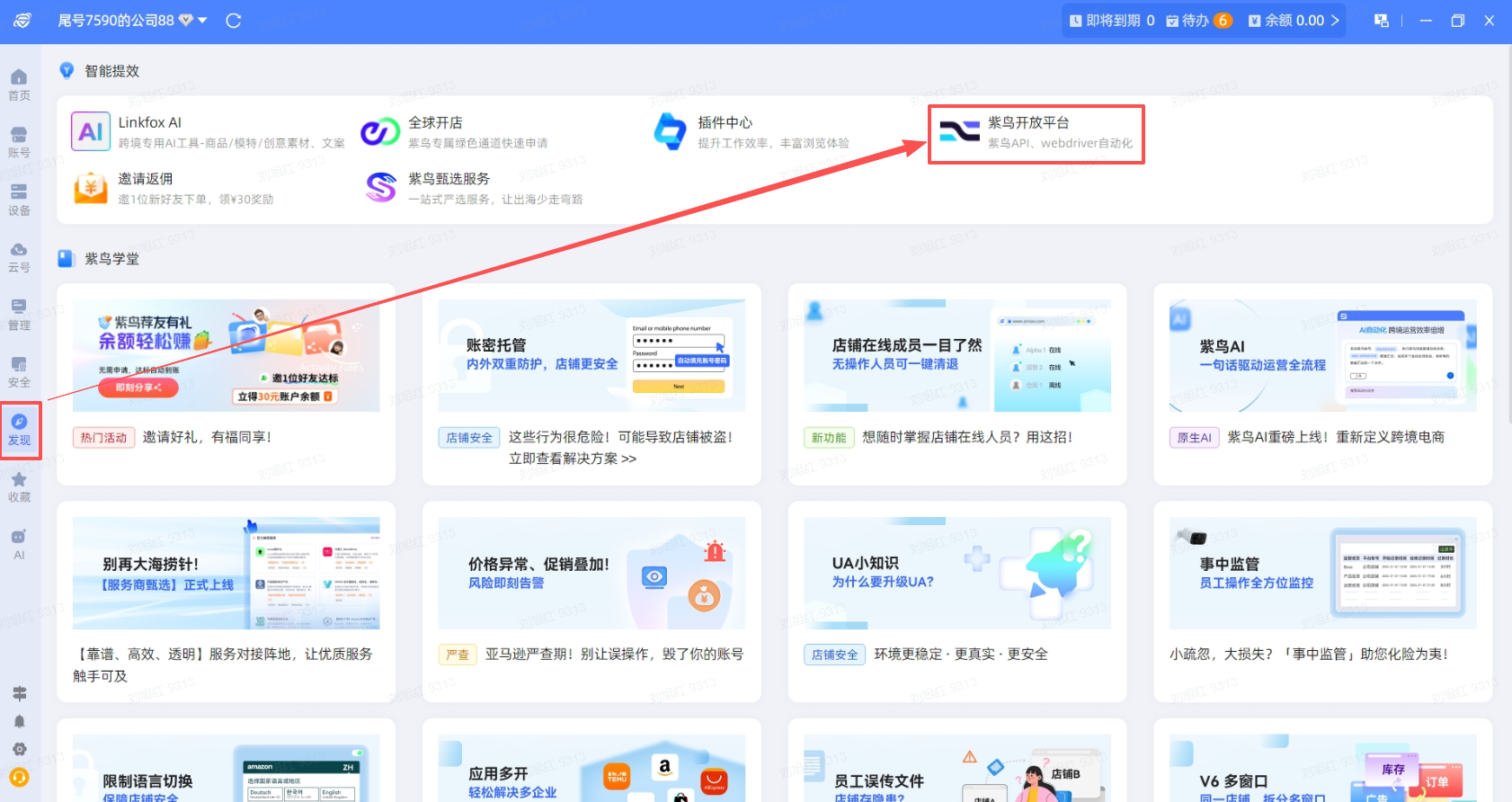Open 待办 to-do list with 6 items
1512x802 pixels.
click(x=1198, y=21)
